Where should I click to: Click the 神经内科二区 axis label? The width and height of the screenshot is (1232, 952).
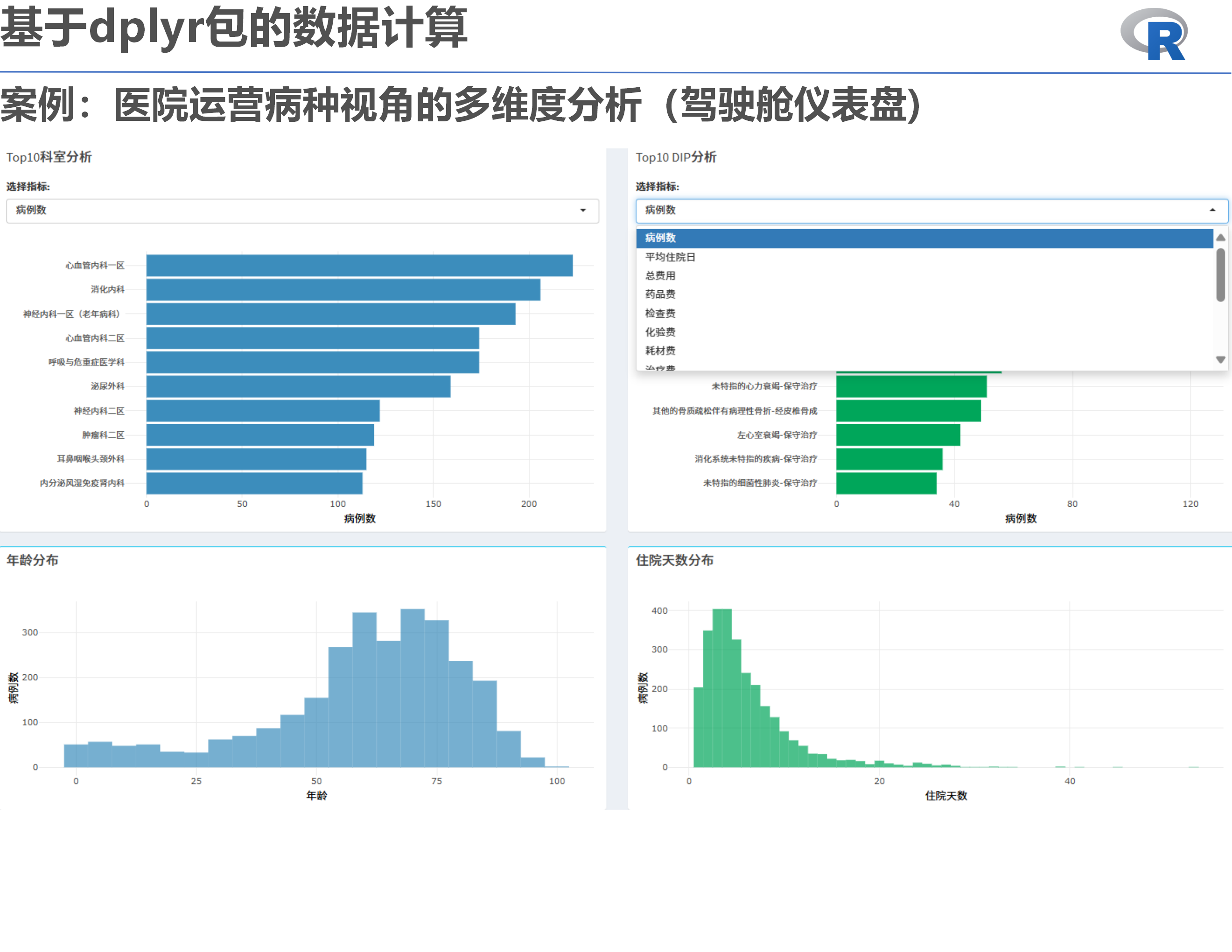(x=99, y=411)
